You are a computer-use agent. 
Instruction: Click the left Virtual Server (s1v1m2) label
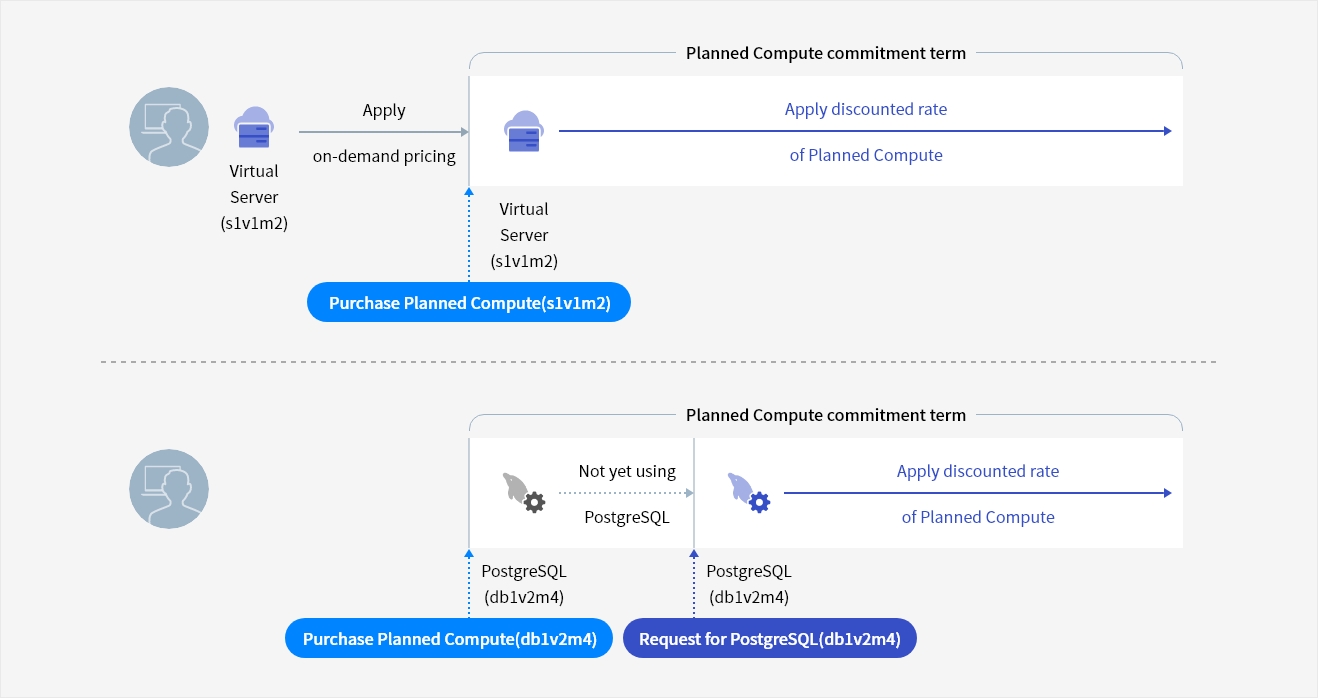(254, 197)
